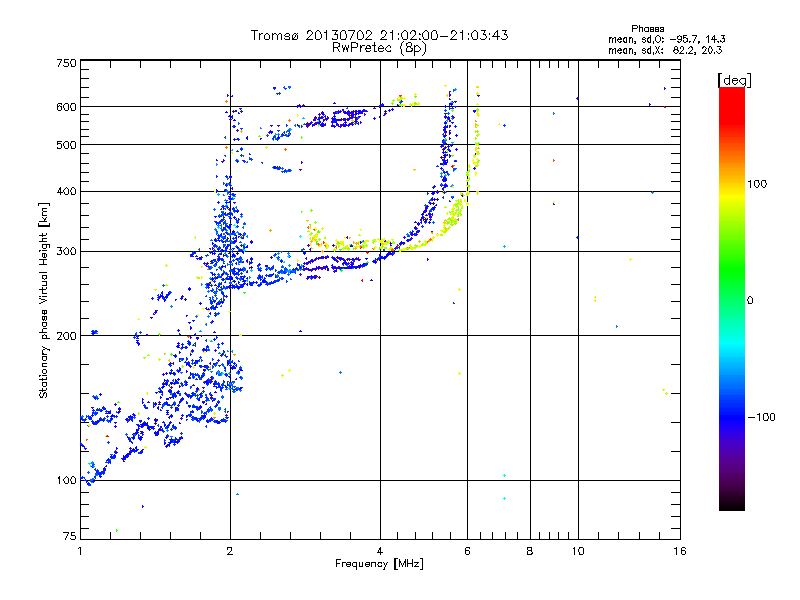The image size is (800, 600).
Task: Click the x-axis tick label '1'
Action: 80,551
